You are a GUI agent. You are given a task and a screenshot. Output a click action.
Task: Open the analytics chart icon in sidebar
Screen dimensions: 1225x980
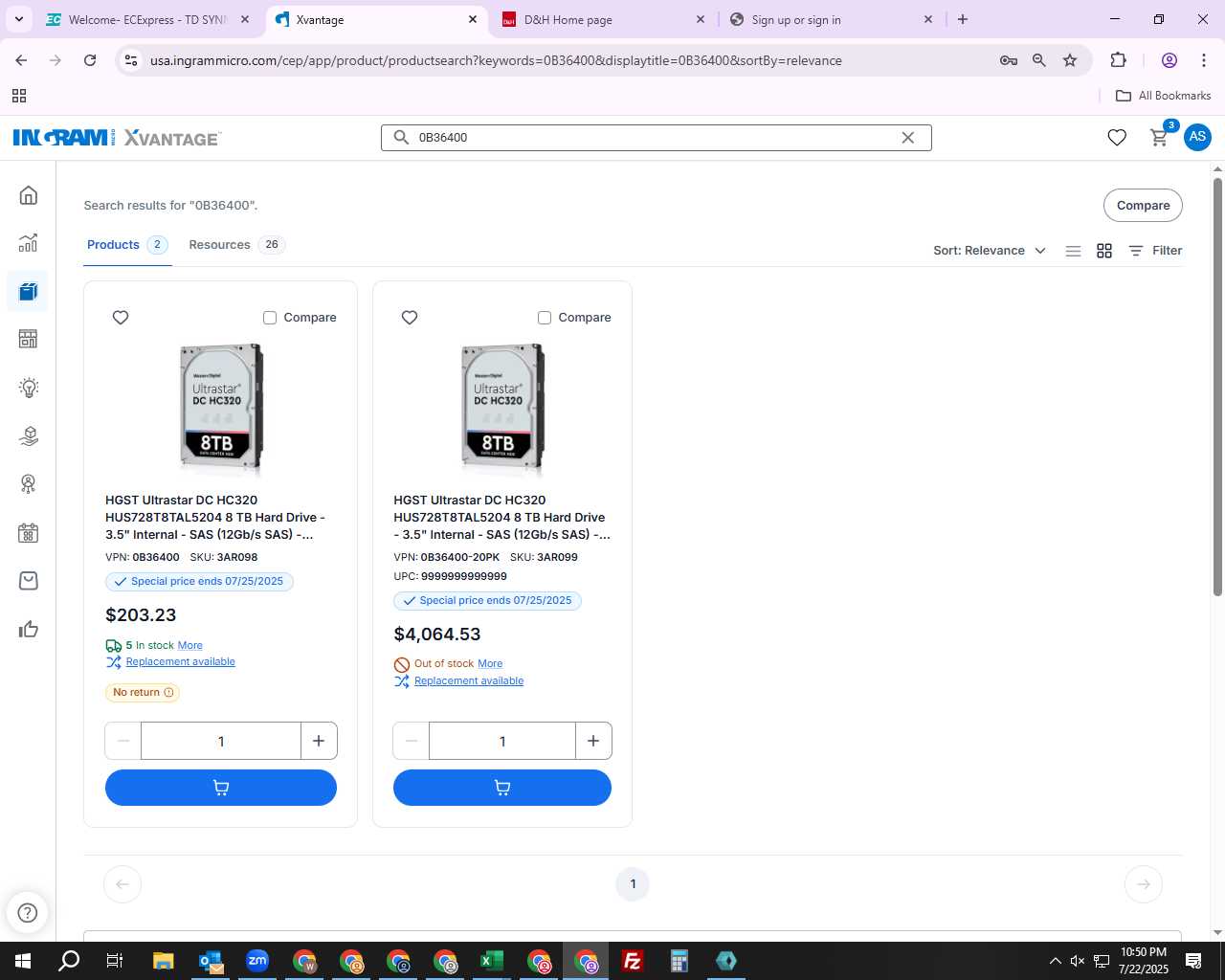tap(29, 243)
